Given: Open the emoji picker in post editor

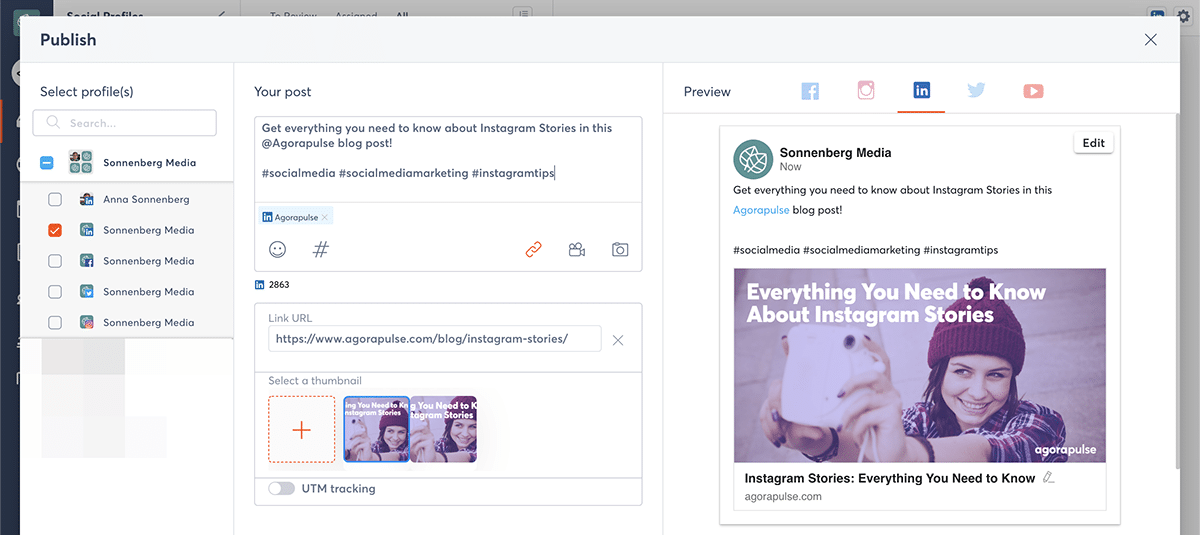Looking at the screenshot, I should click(277, 250).
